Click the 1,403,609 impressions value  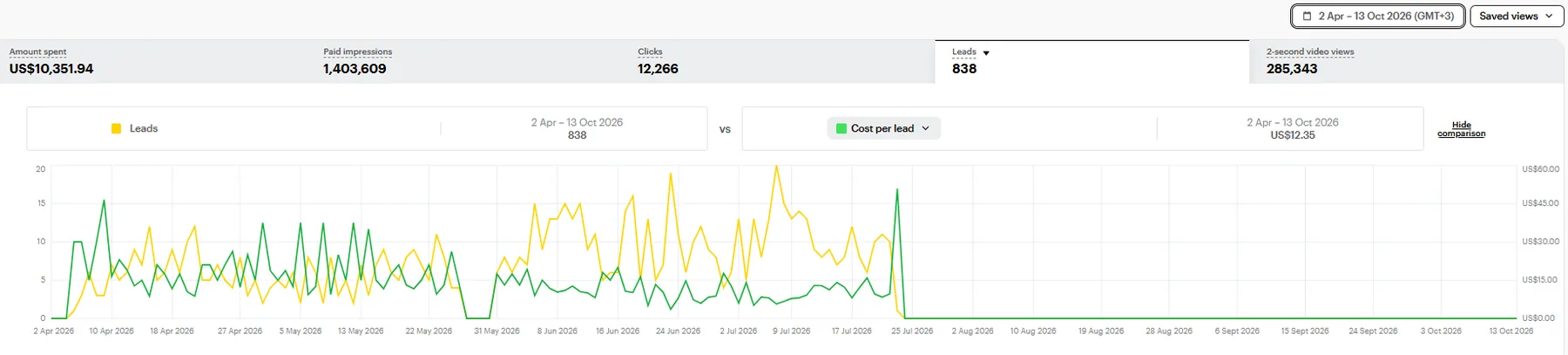[355, 69]
